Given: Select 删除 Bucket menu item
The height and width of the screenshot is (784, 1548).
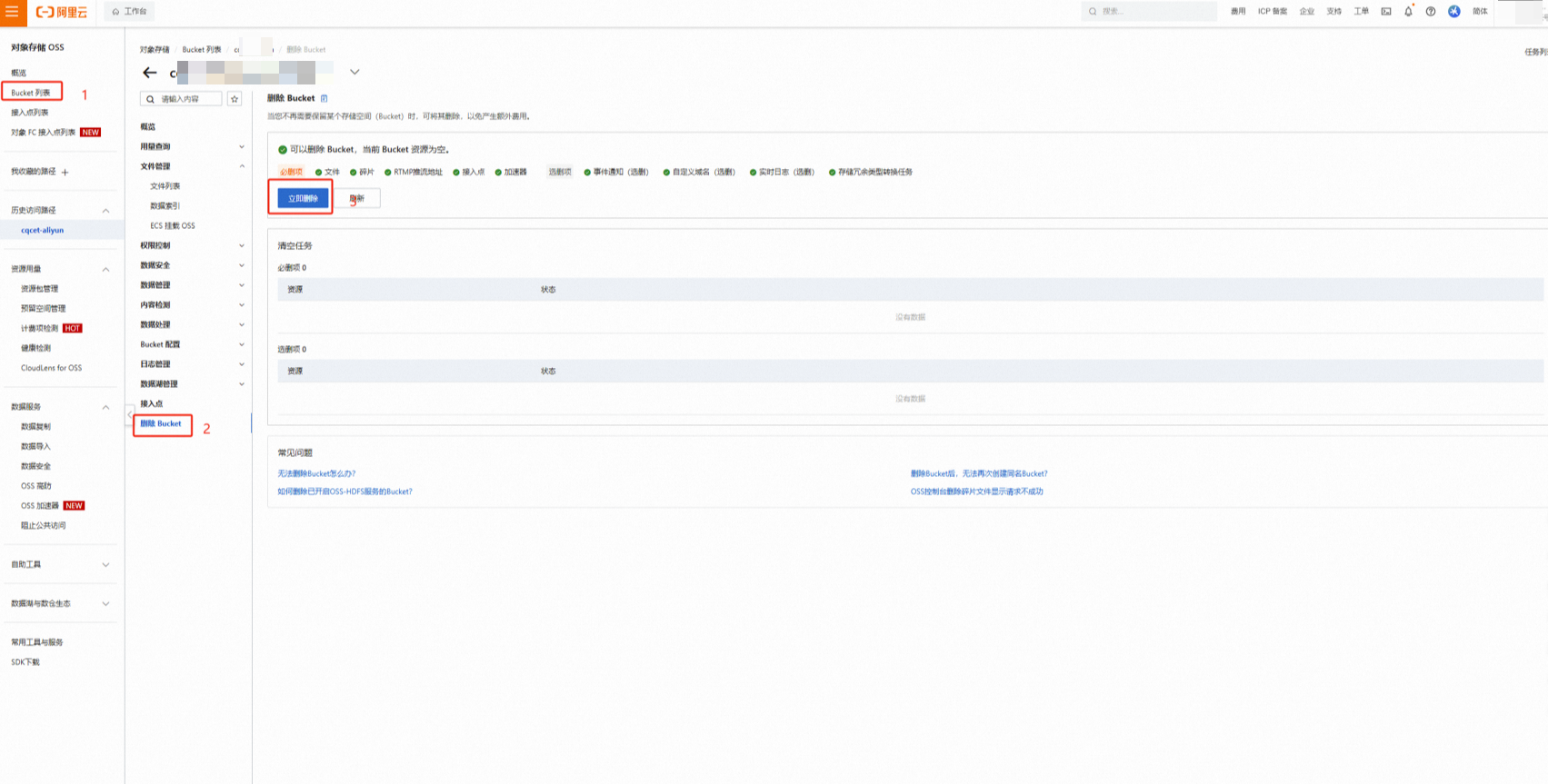Looking at the screenshot, I should (x=162, y=424).
